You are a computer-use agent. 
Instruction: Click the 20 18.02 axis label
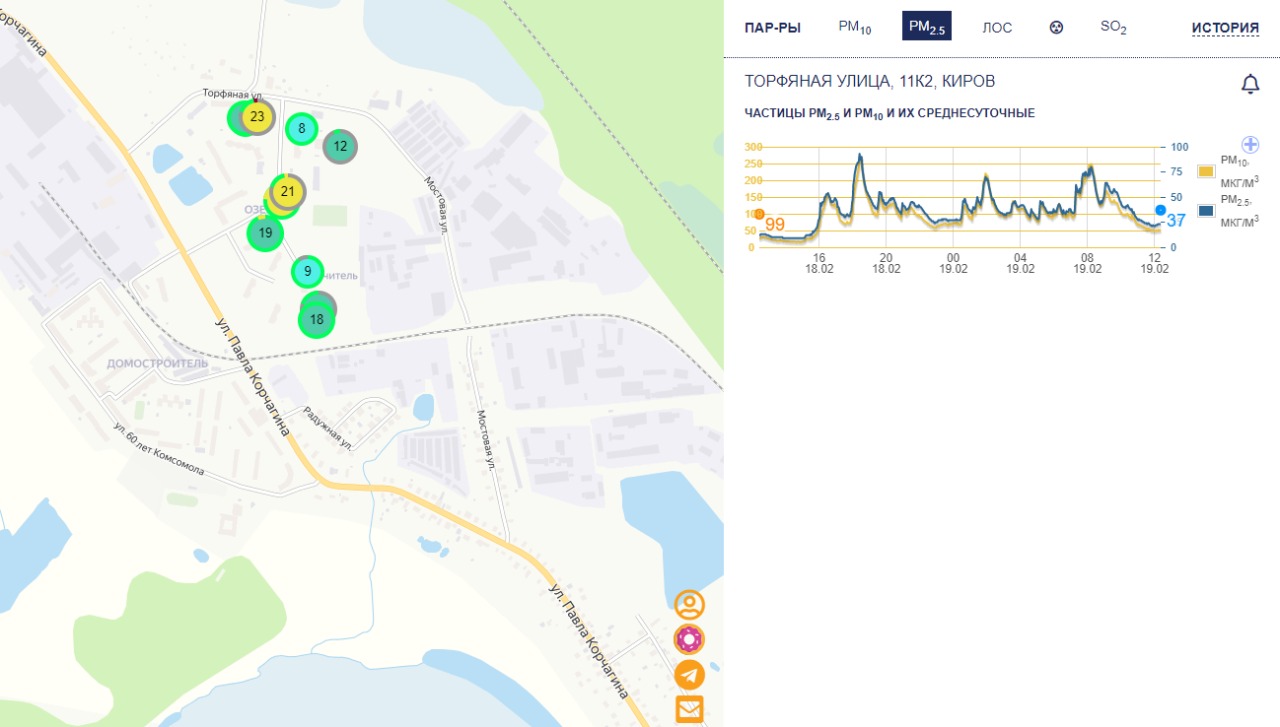tap(886, 263)
